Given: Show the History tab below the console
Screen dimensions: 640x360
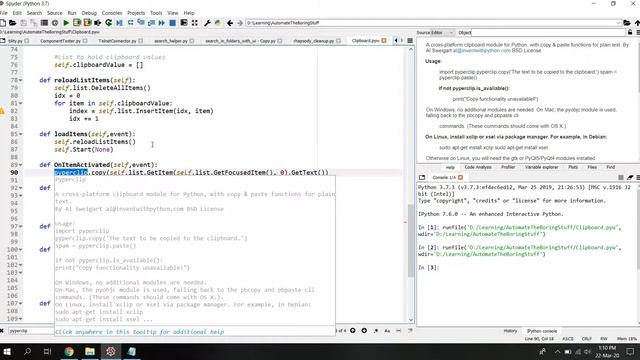Looking at the screenshot, I should click(510, 331).
